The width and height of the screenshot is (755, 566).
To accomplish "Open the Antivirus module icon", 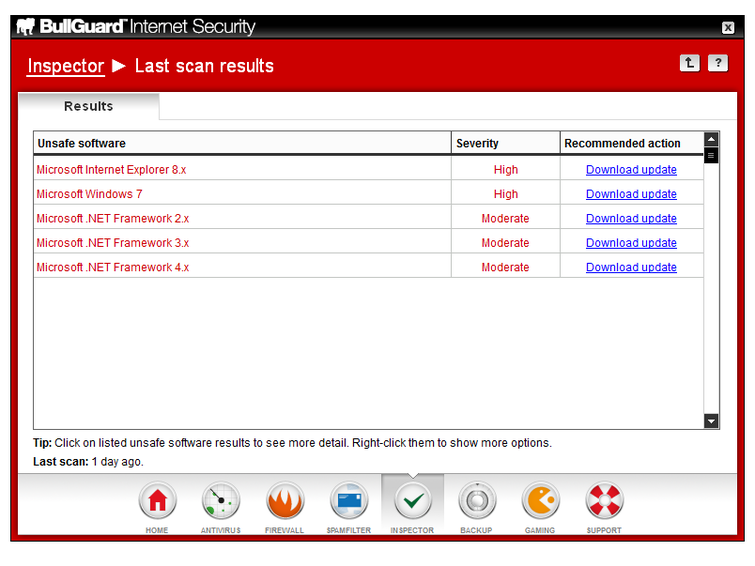I will [x=221, y=500].
